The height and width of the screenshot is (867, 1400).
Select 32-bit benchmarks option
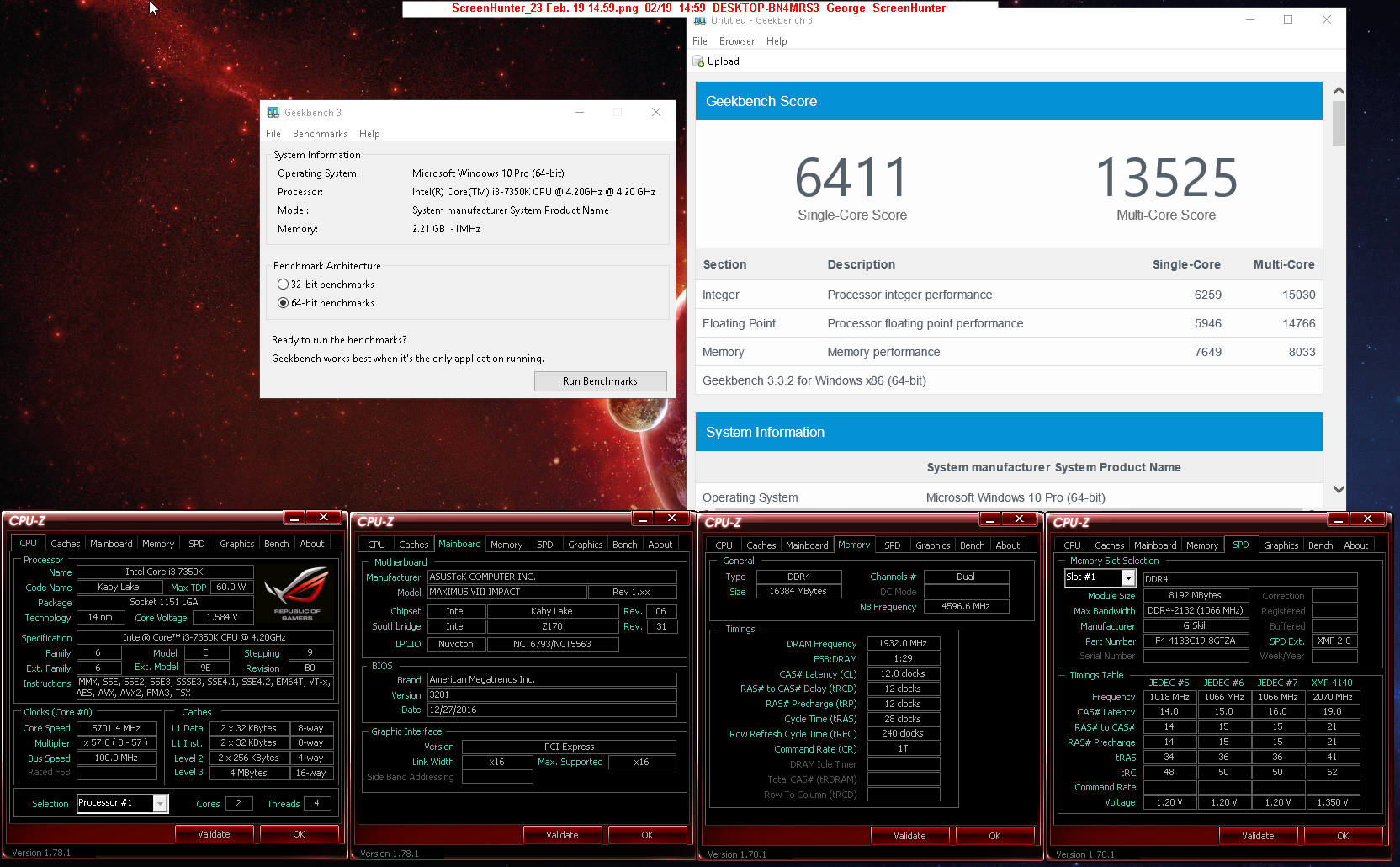(326, 285)
